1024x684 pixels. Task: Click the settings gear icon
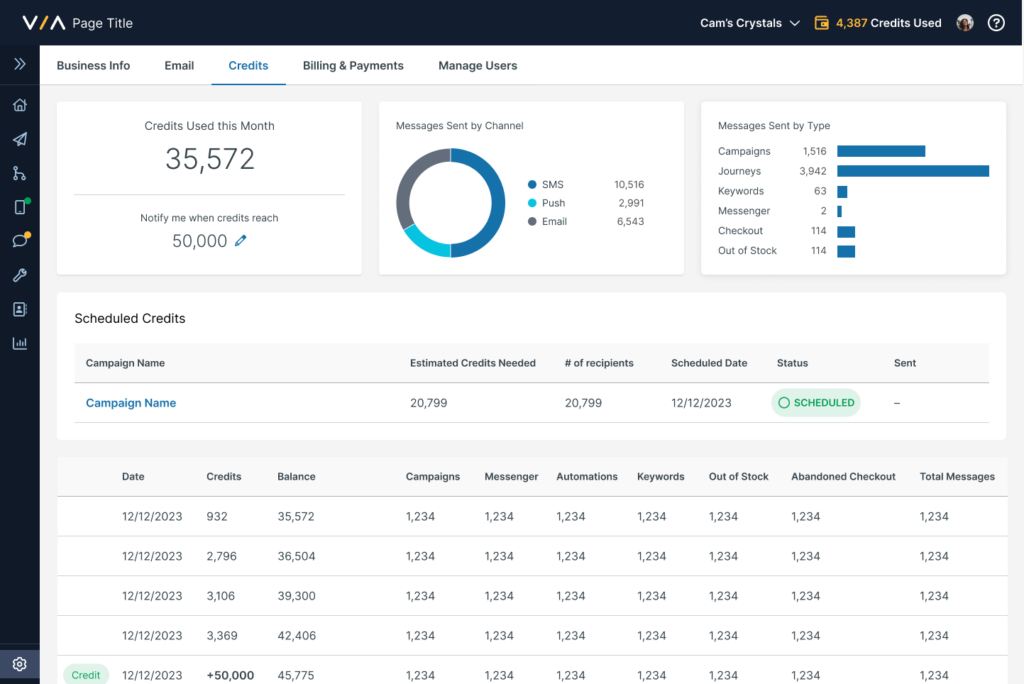click(19, 664)
